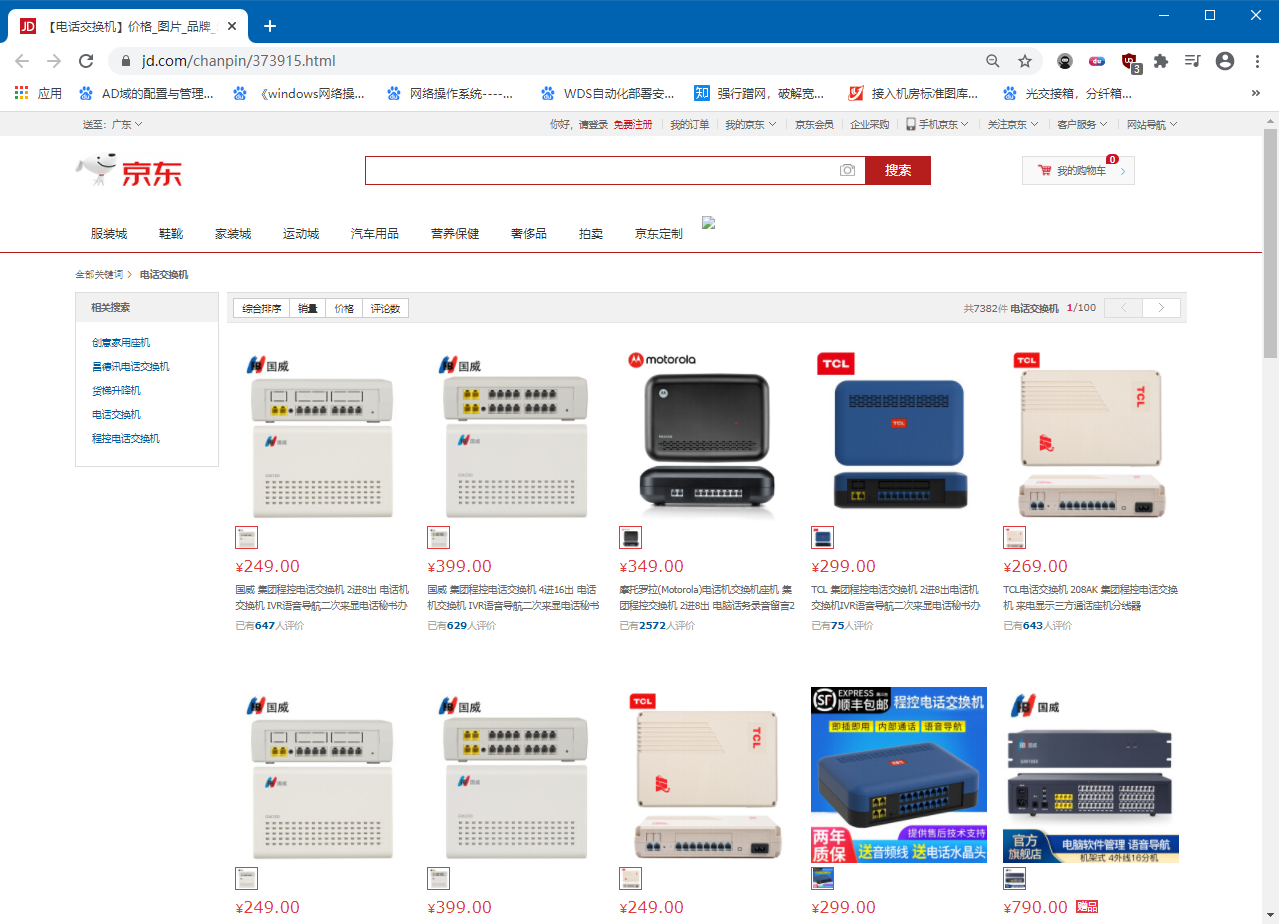This screenshot has height=924, width=1279.
Task: Click the red 搜索 search button
Action: click(898, 170)
